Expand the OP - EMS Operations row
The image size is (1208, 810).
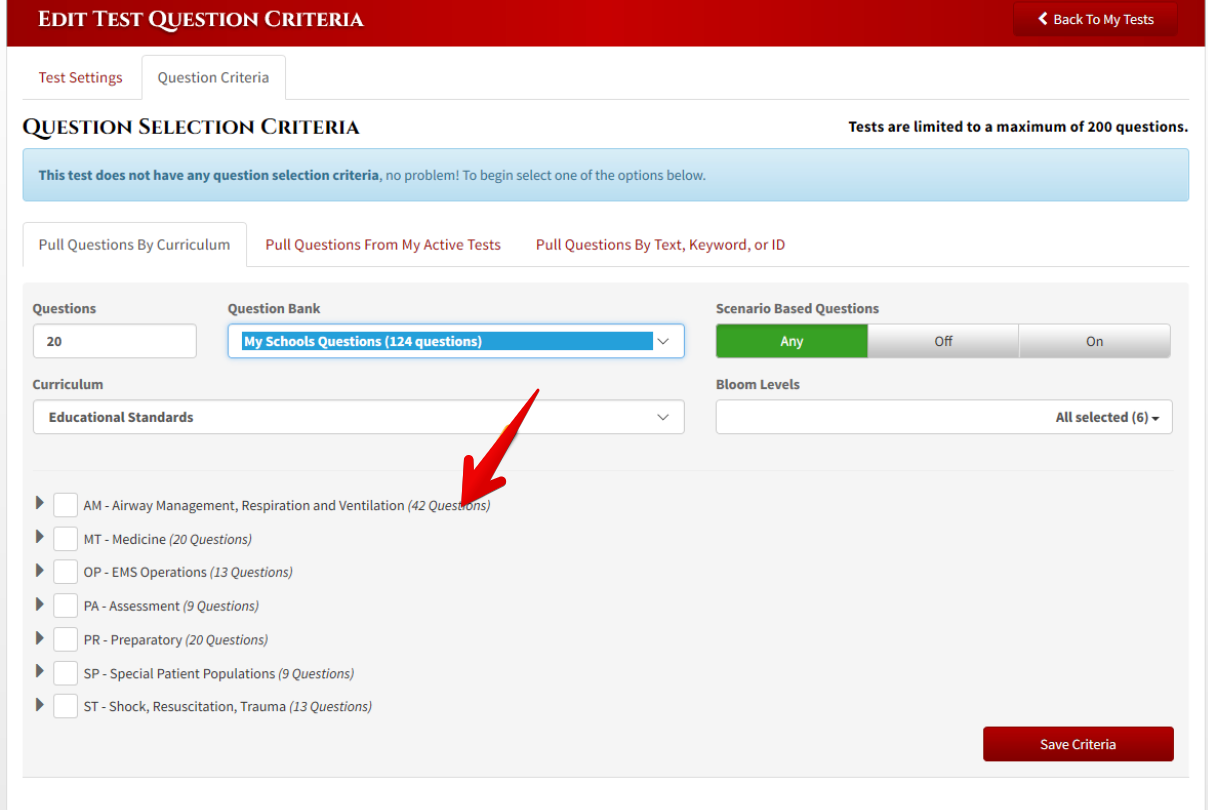pos(40,570)
